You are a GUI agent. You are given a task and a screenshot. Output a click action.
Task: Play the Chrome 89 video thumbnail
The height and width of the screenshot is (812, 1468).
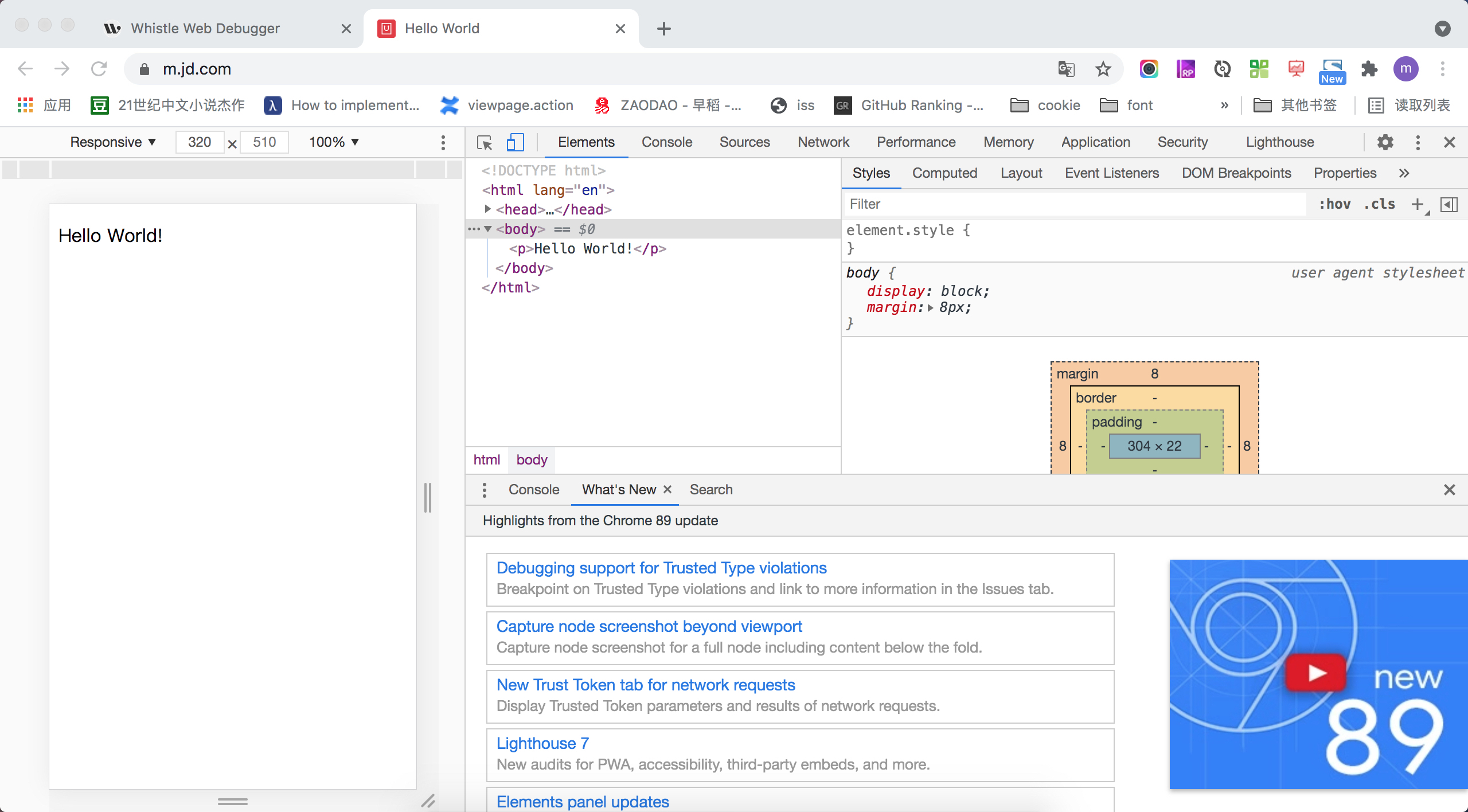[1316, 673]
